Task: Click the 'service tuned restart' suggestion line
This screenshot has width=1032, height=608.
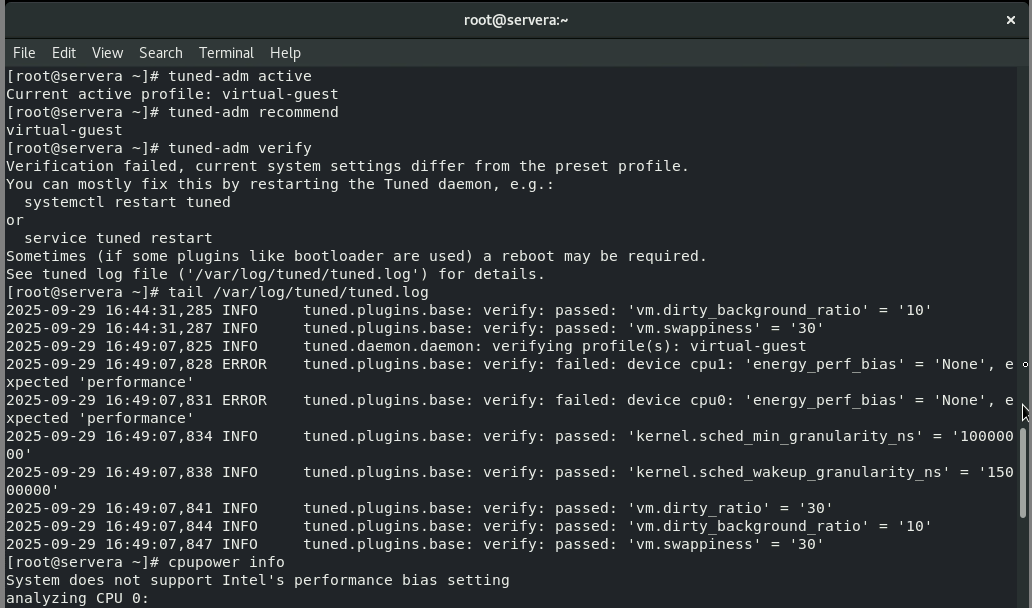Action: (118, 238)
